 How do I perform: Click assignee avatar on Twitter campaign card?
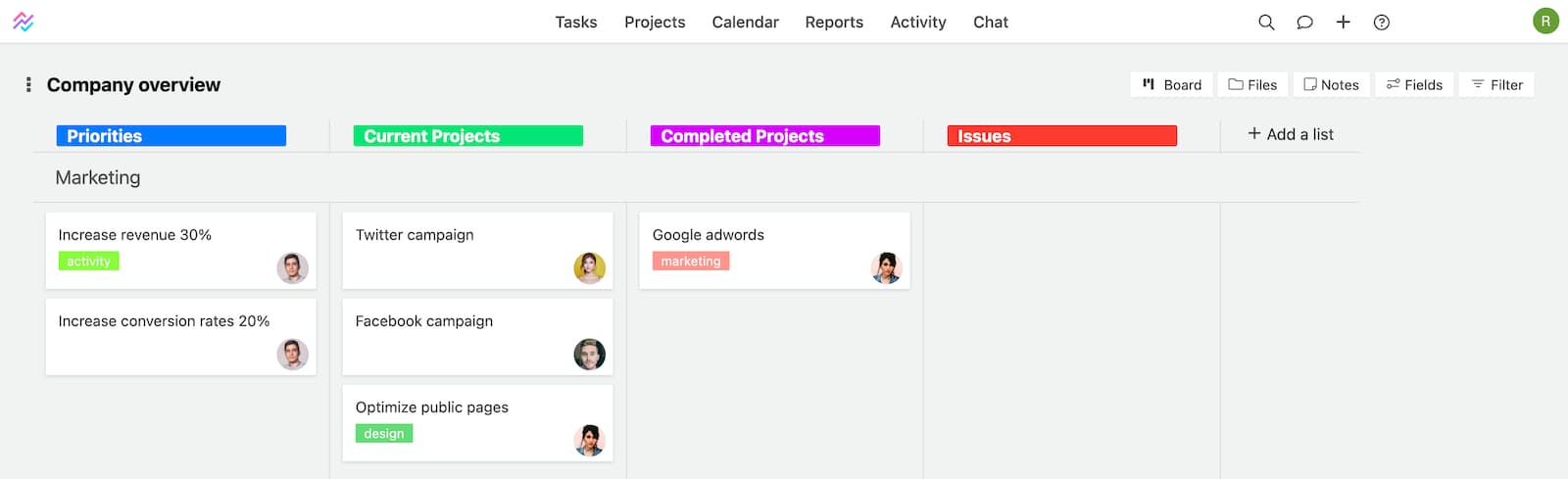click(x=589, y=267)
